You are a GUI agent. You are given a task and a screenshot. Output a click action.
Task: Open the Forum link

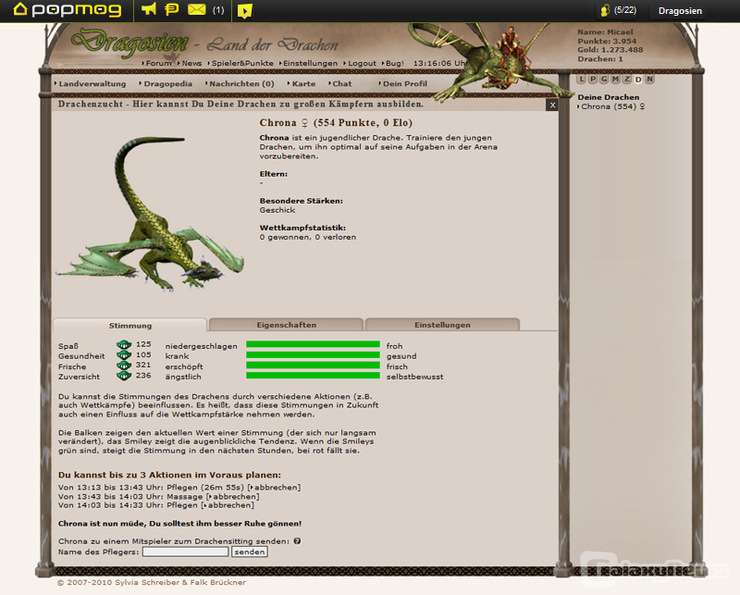click(x=158, y=63)
